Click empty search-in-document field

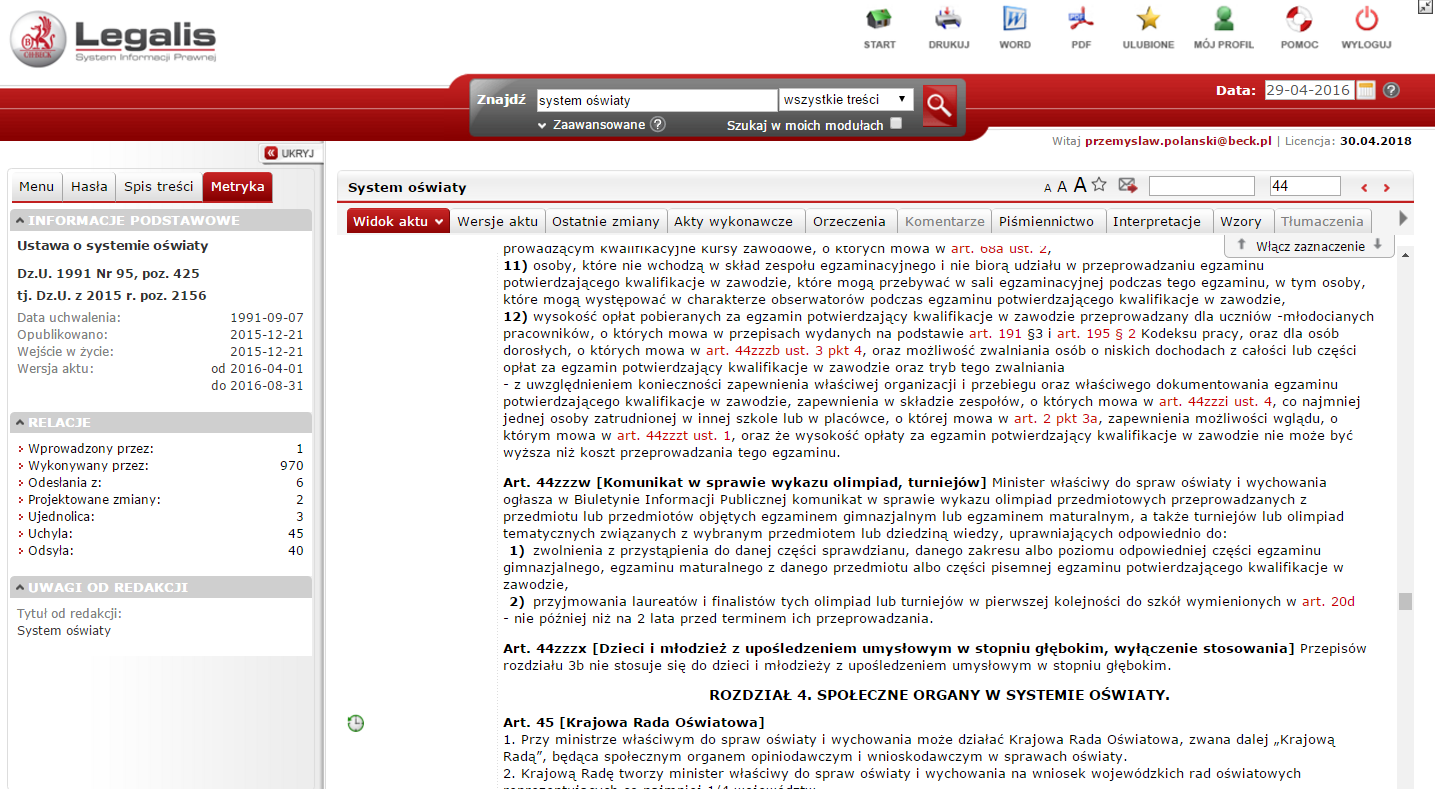coord(1201,186)
